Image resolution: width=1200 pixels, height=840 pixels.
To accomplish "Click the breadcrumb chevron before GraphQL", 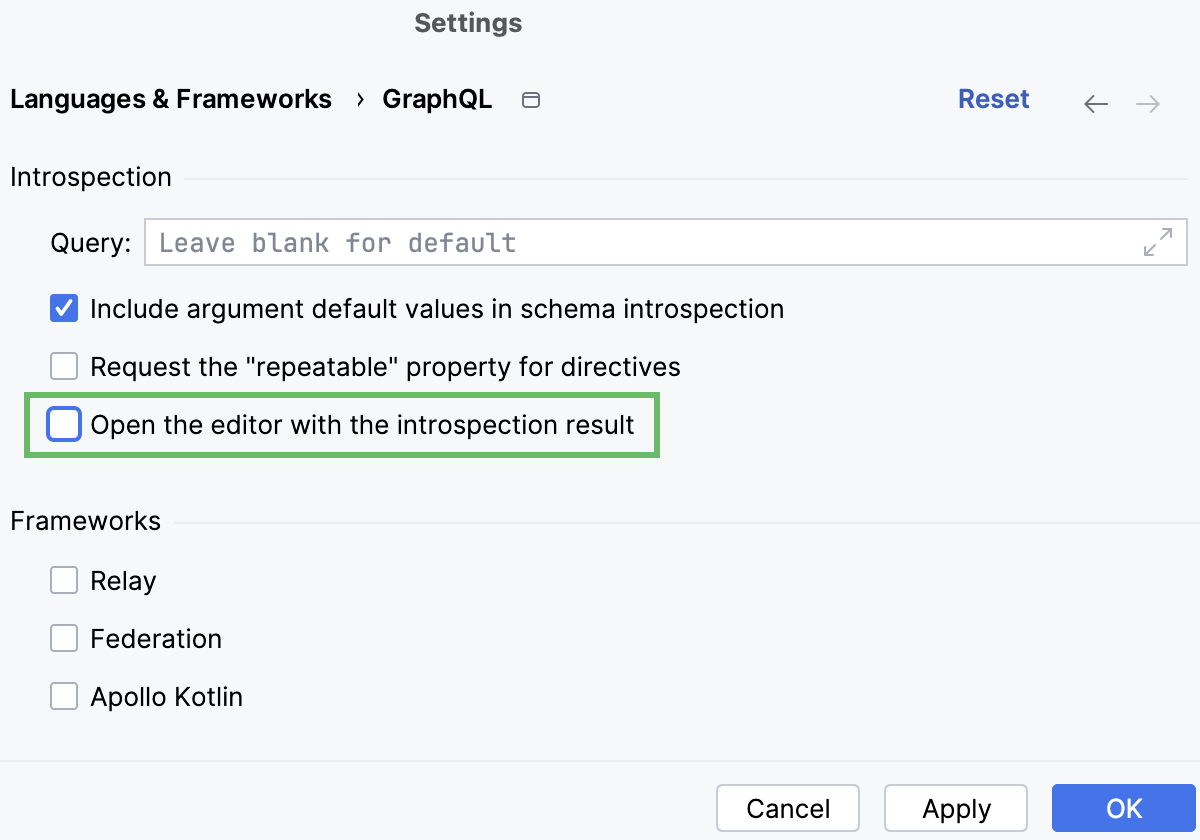I will click(359, 100).
